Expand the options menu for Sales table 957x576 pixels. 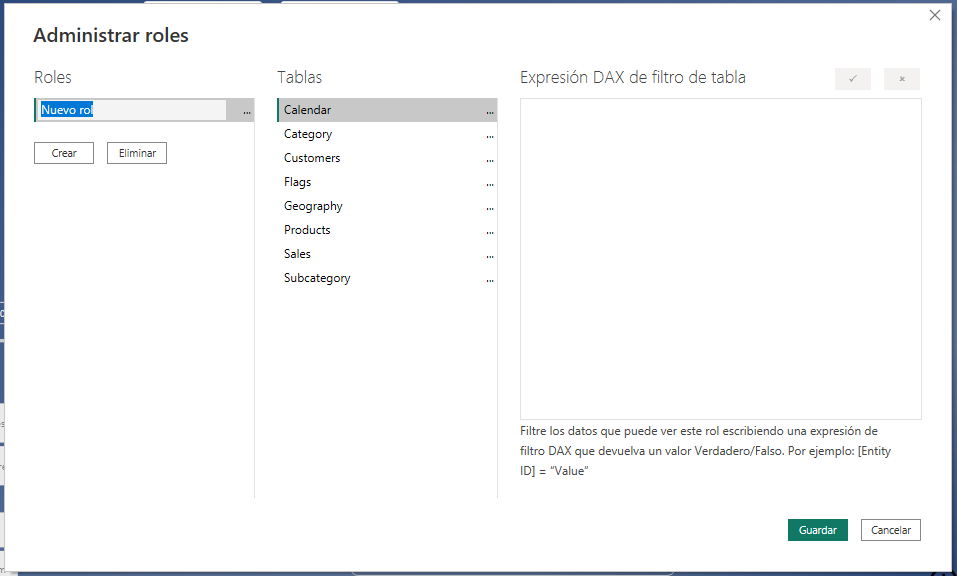pyautogui.click(x=490, y=255)
